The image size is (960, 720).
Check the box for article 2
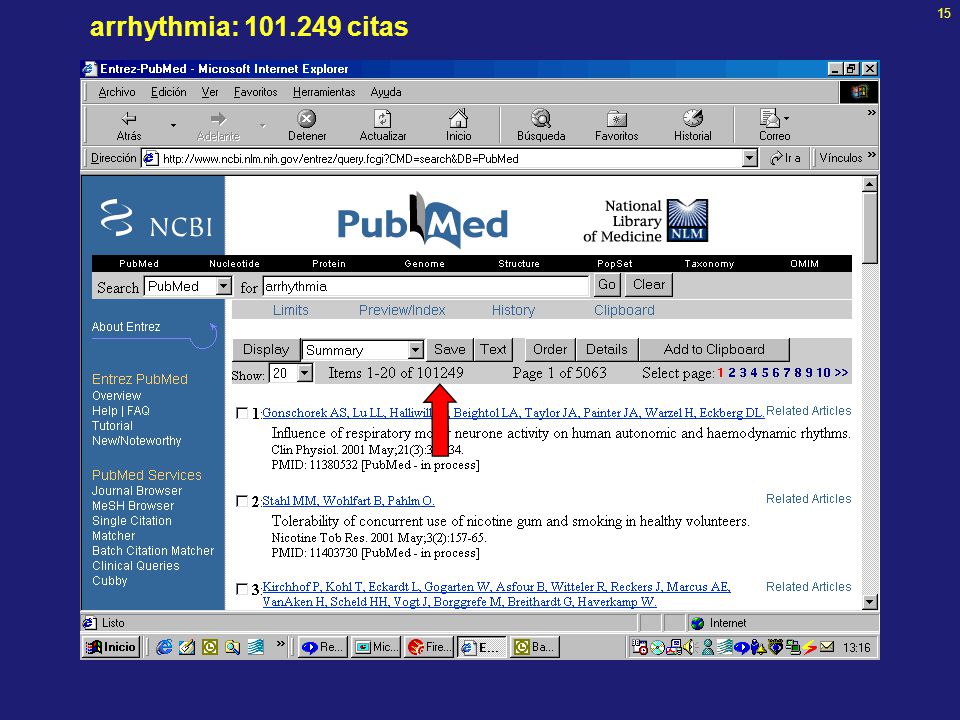[x=242, y=501]
